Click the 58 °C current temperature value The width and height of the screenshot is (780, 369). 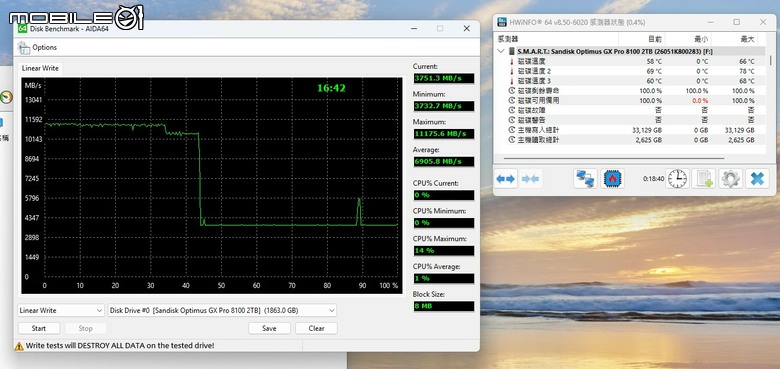pos(654,61)
